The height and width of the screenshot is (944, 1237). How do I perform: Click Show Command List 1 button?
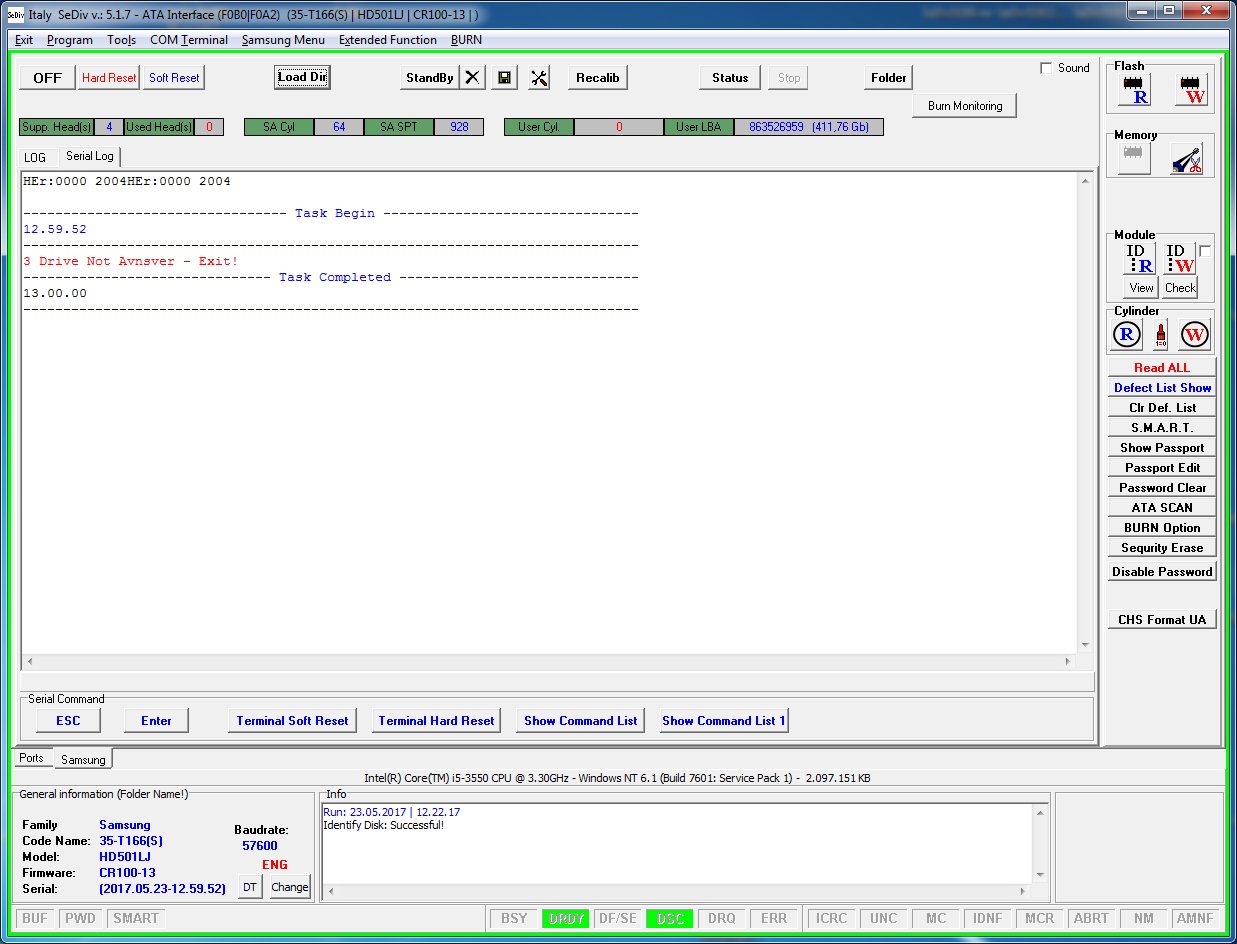coord(724,721)
